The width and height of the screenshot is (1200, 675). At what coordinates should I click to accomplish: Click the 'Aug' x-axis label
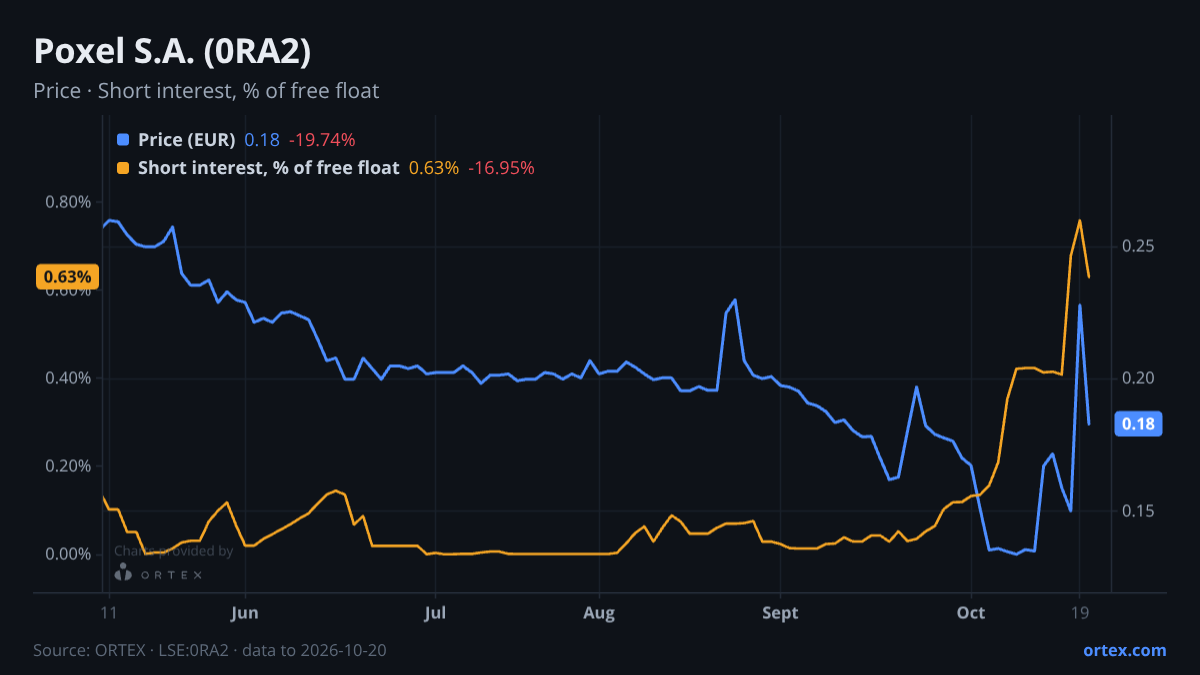coord(599,613)
